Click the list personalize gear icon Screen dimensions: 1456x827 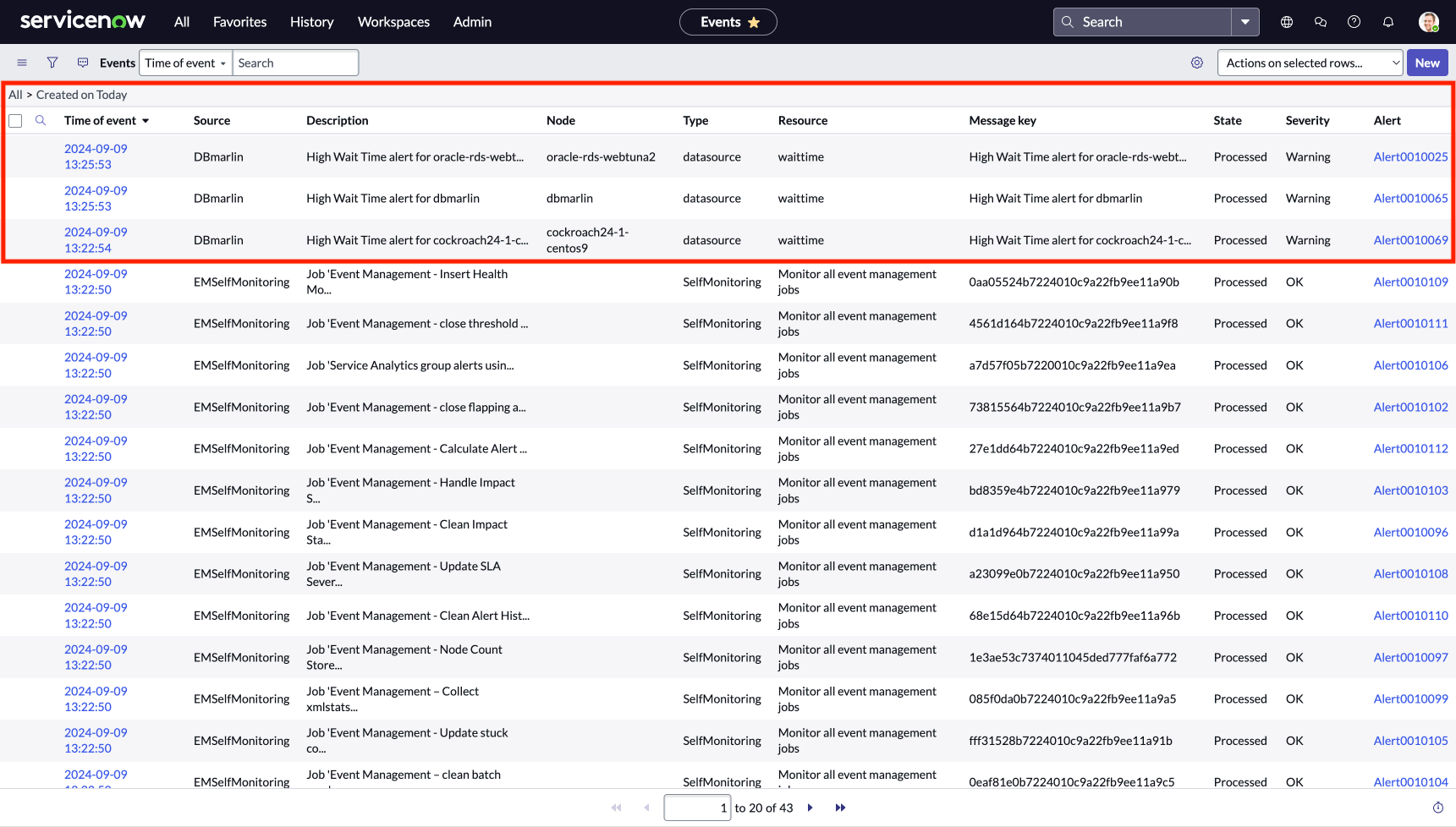click(1197, 63)
